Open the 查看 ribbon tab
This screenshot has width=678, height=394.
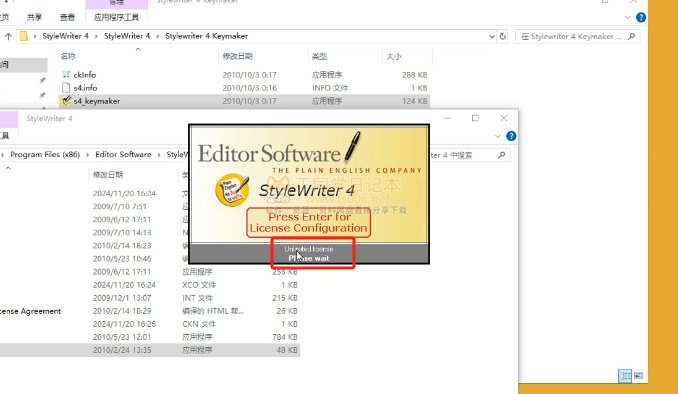[x=67, y=17]
